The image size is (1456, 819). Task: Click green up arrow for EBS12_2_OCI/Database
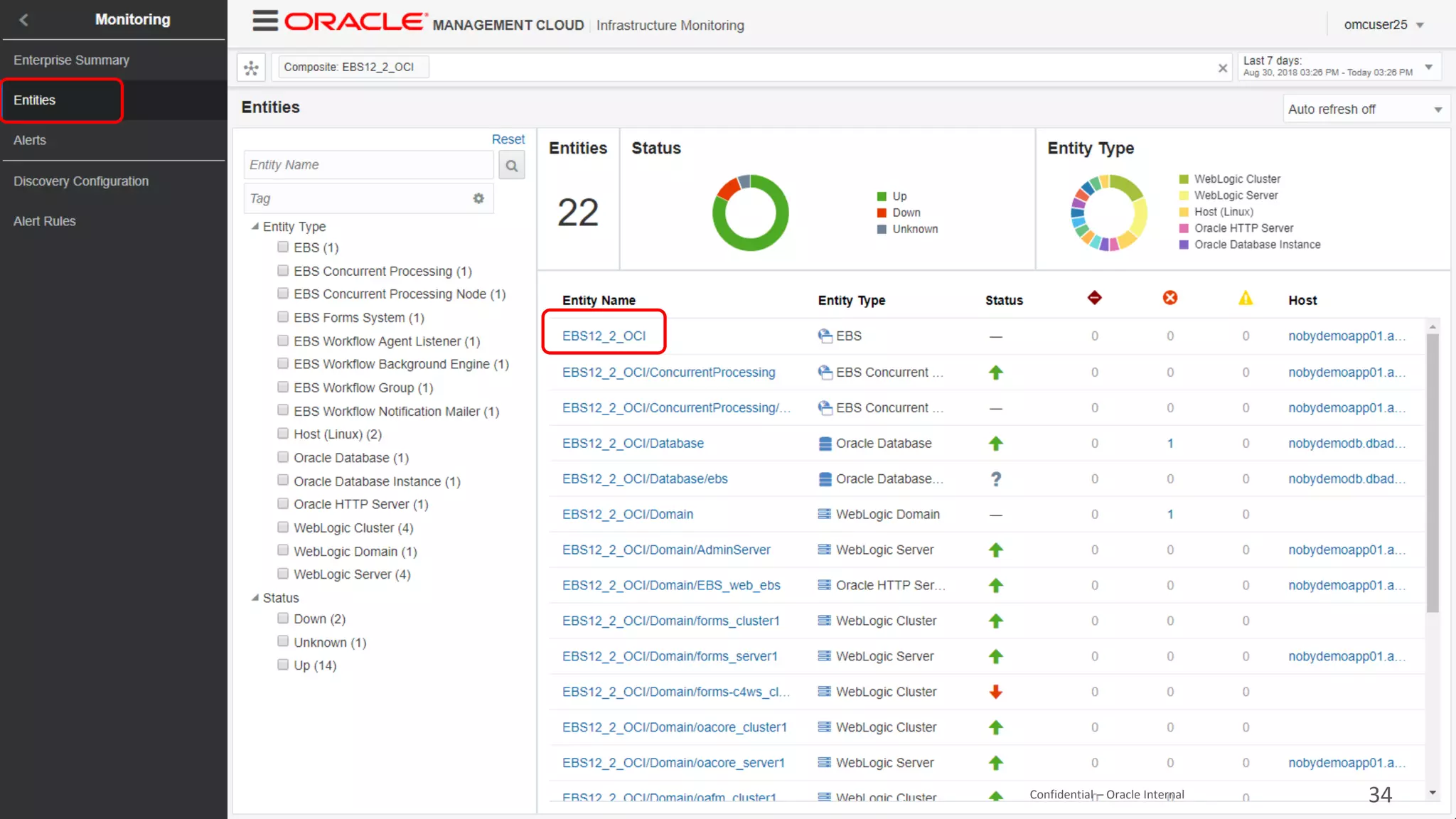point(996,444)
